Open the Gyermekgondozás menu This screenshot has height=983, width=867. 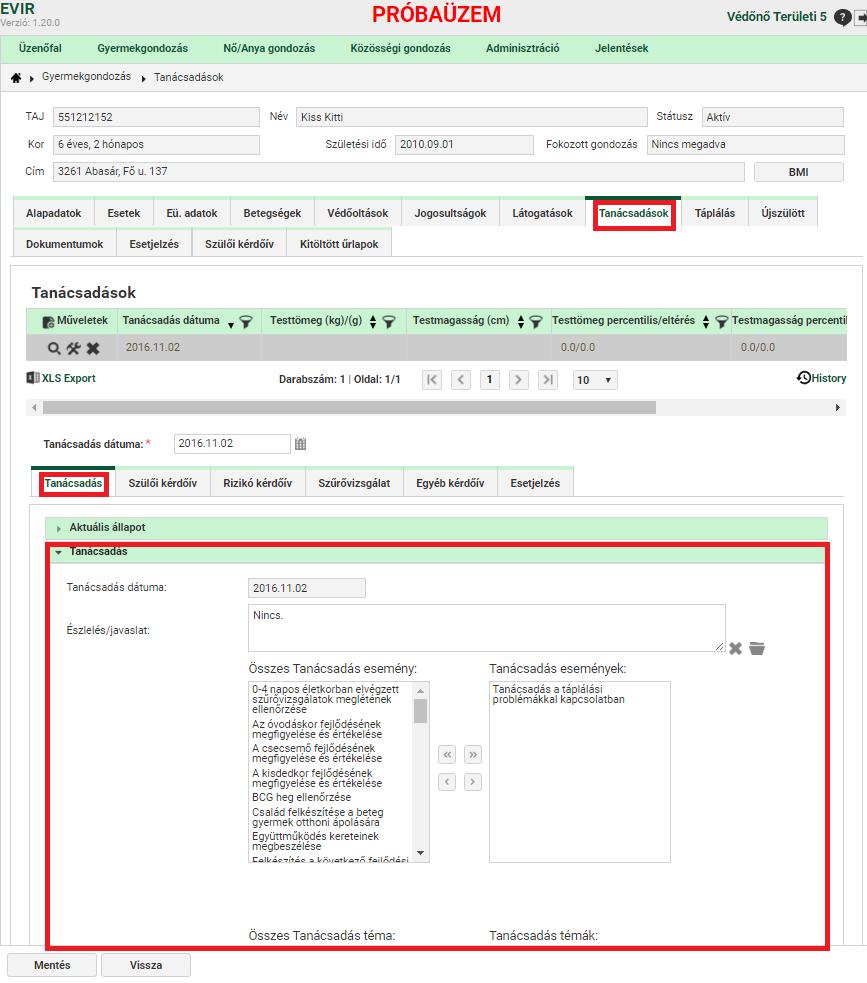[x=142, y=48]
